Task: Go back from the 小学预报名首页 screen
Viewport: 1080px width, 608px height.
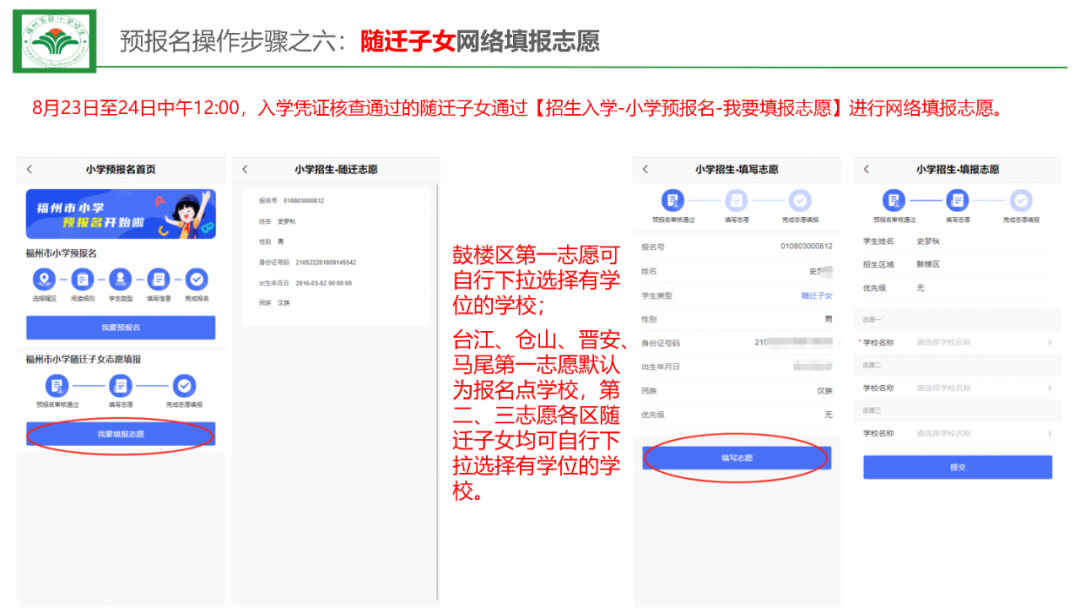Action: click(30, 170)
